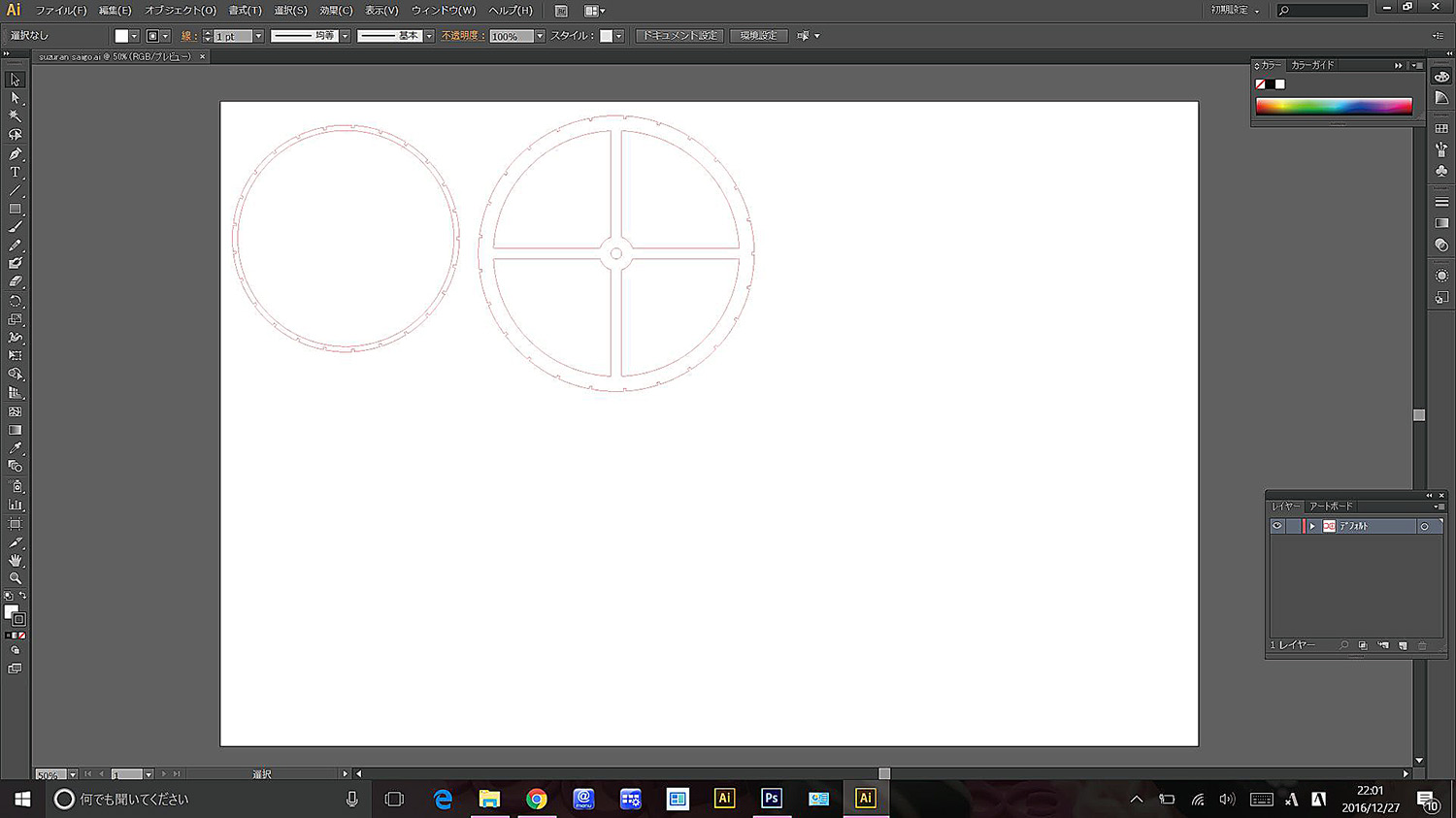The height and width of the screenshot is (818, 1456).
Task: Select the Selection (arrow) tool
Action: point(15,80)
